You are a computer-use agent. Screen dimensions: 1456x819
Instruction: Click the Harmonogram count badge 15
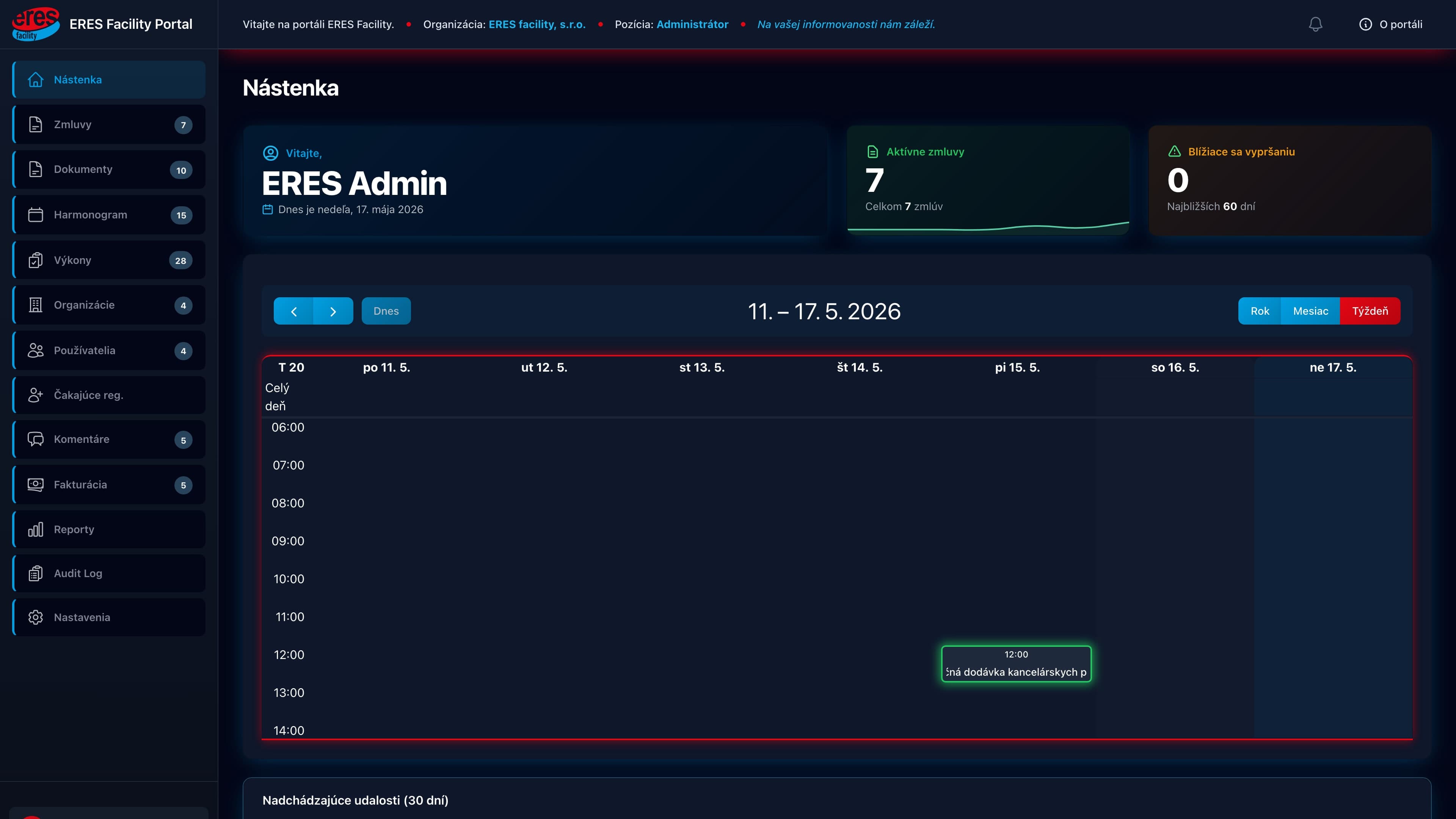(182, 215)
